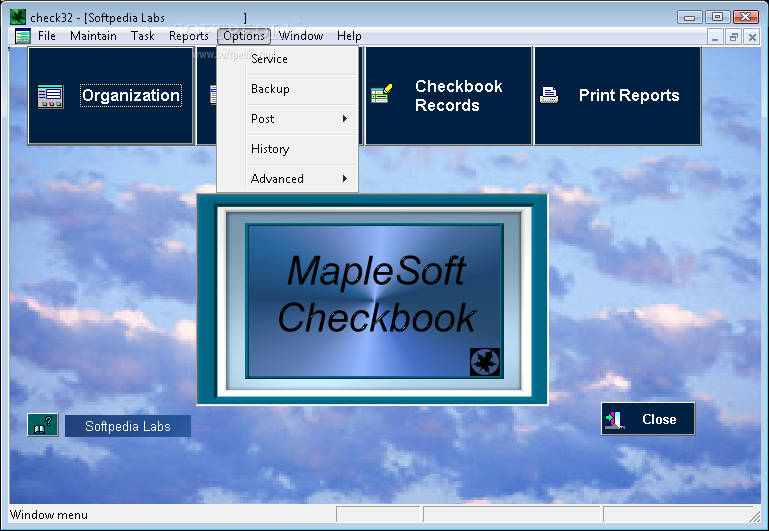
Task: Open the File menu
Action: click(47, 36)
